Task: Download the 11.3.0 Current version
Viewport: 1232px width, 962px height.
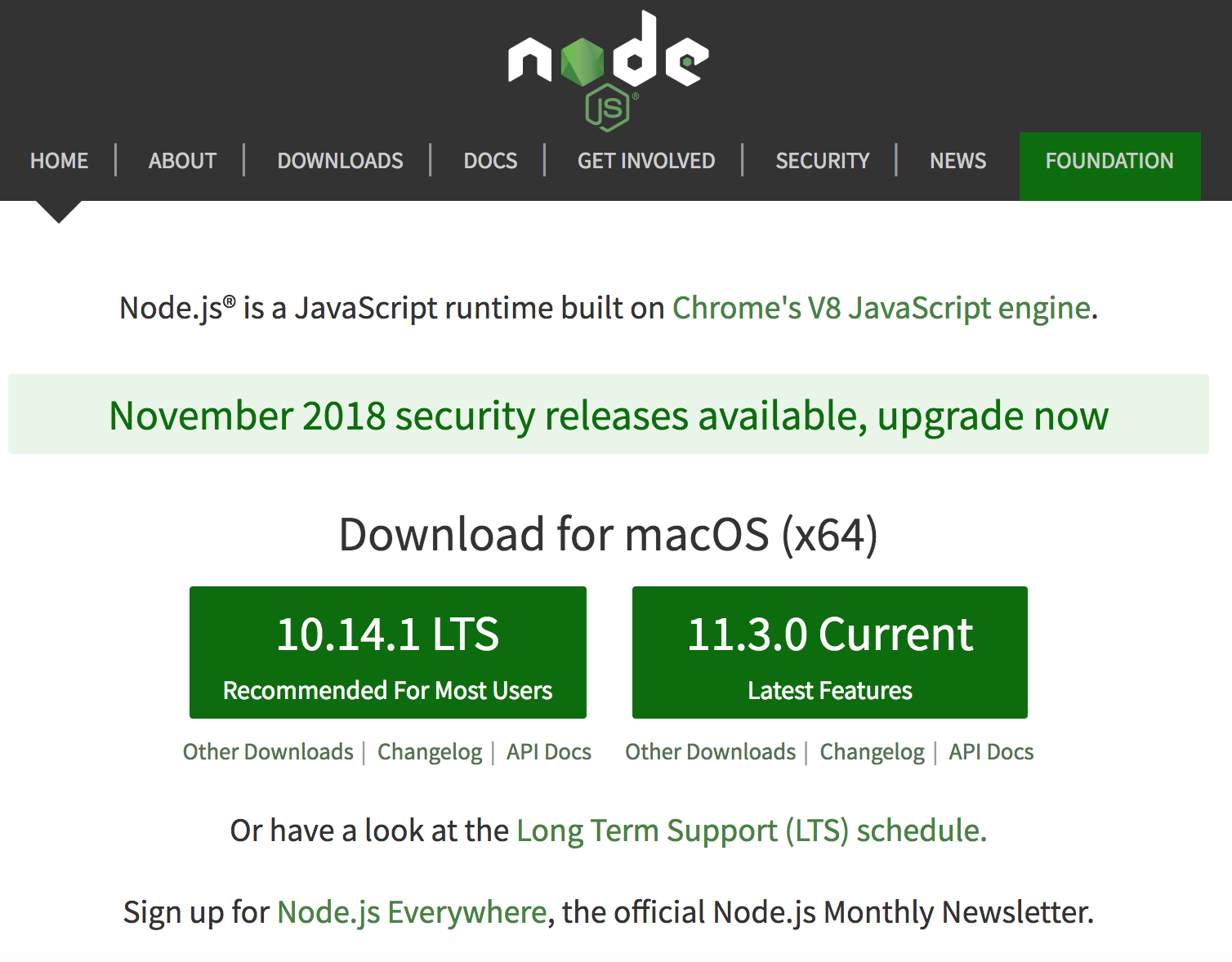Action: (x=830, y=652)
